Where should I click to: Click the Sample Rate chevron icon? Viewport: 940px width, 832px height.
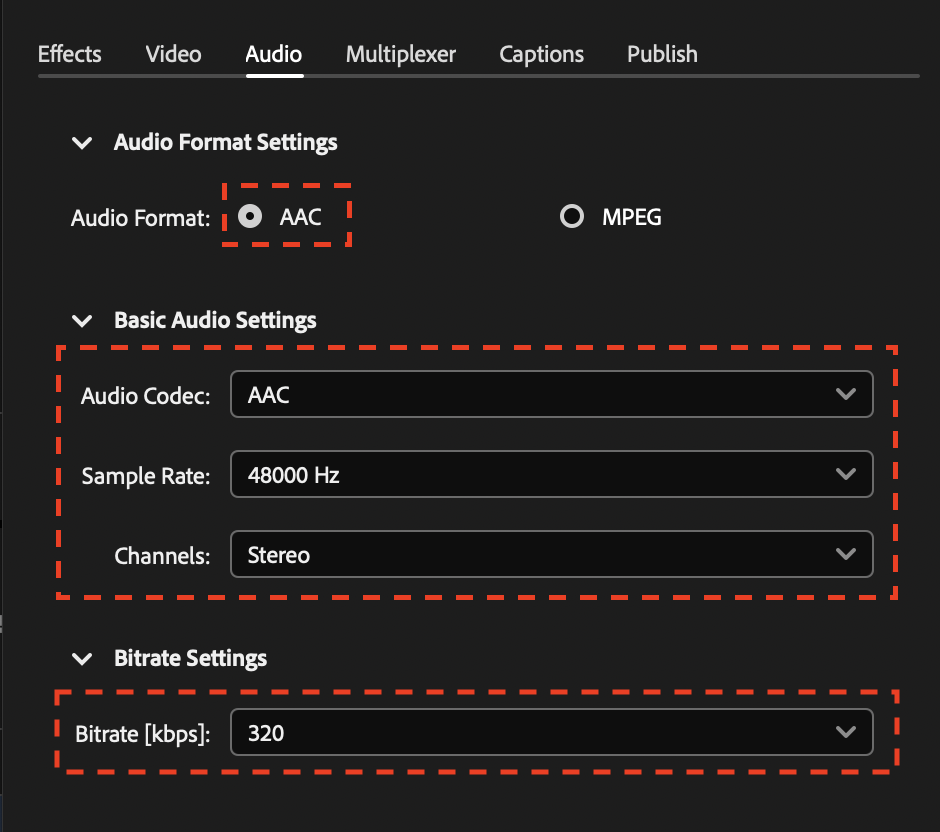click(x=846, y=474)
